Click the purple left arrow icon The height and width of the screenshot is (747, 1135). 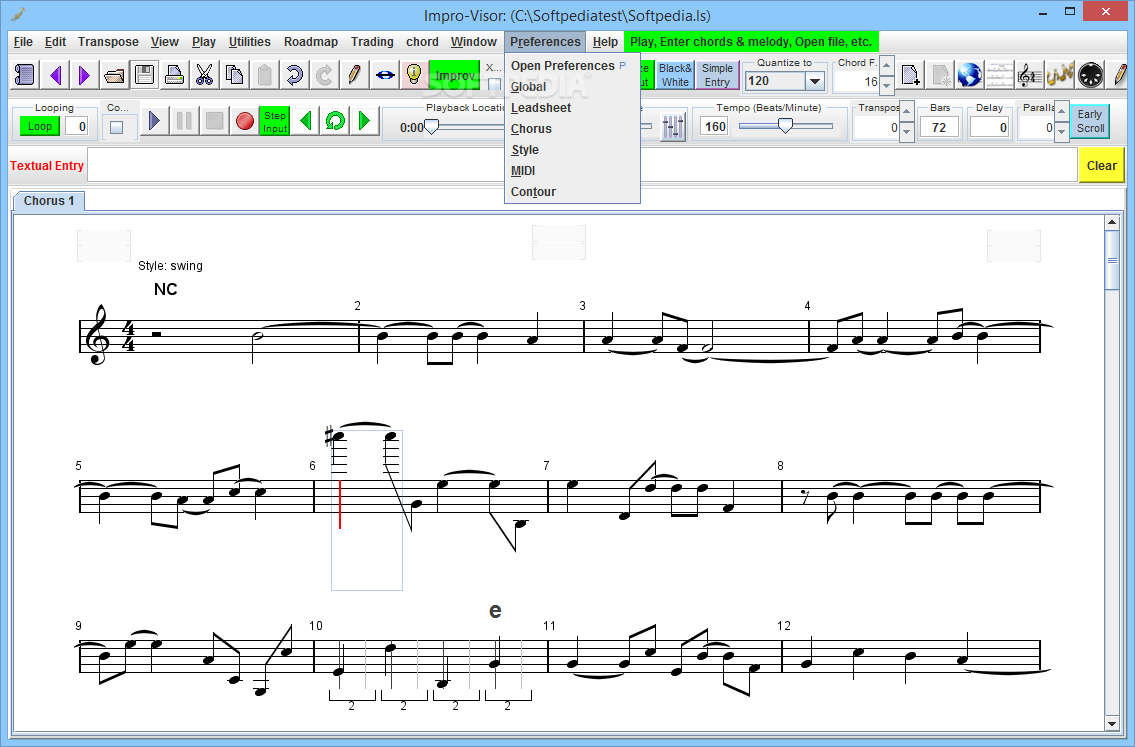tap(55, 75)
